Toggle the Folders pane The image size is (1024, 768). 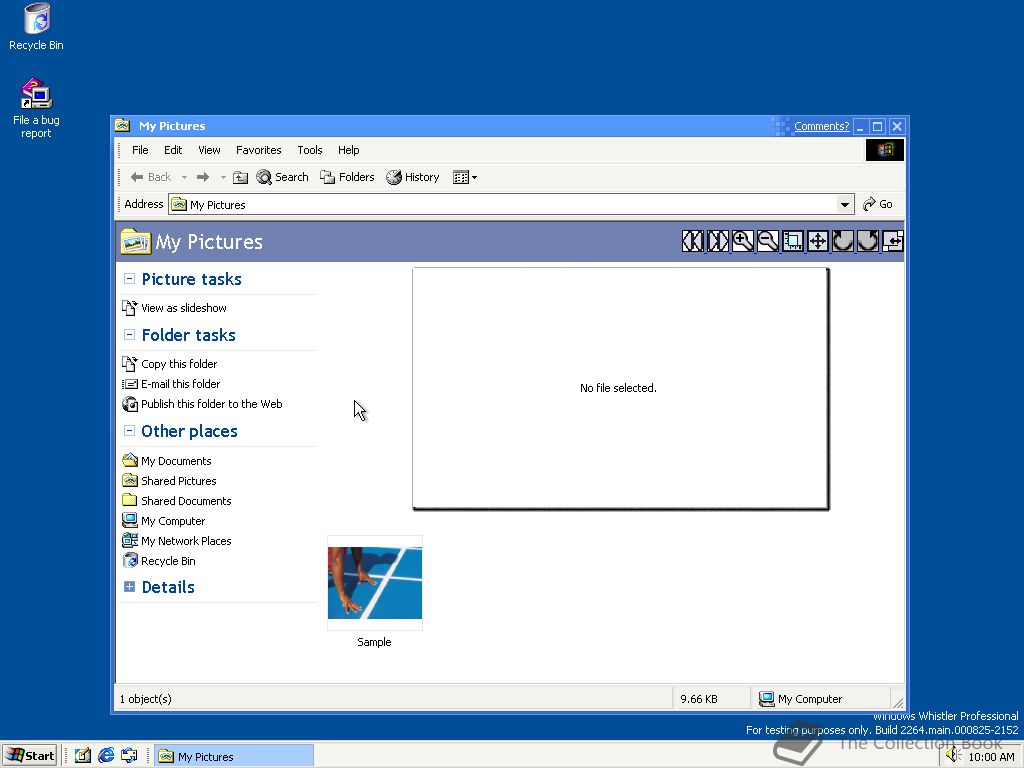click(347, 177)
